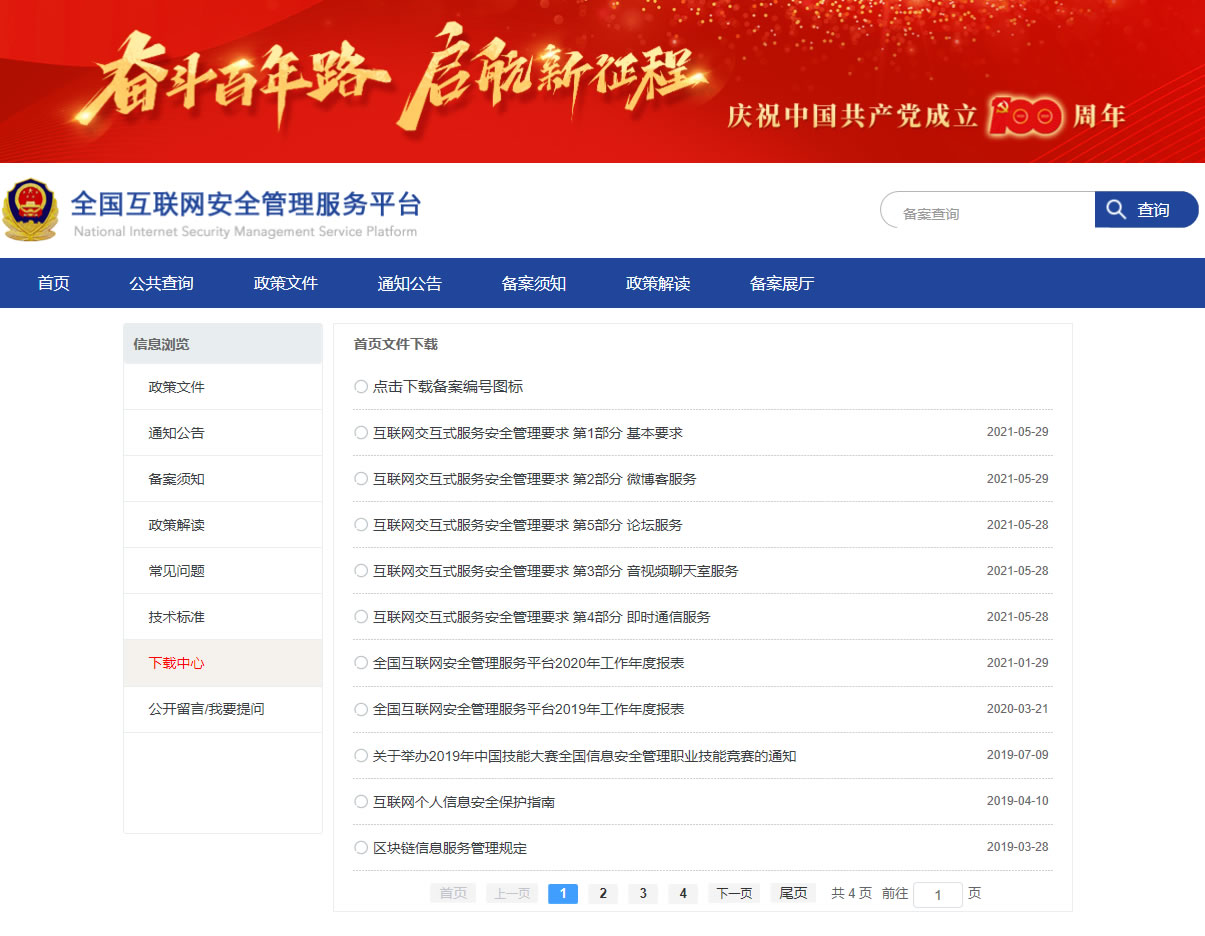Jump to last page with 尾页

pos(793,894)
